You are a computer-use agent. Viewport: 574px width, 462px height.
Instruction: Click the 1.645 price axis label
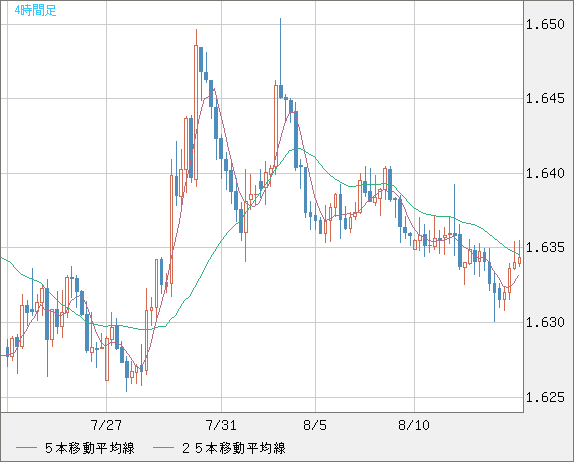coord(545,98)
